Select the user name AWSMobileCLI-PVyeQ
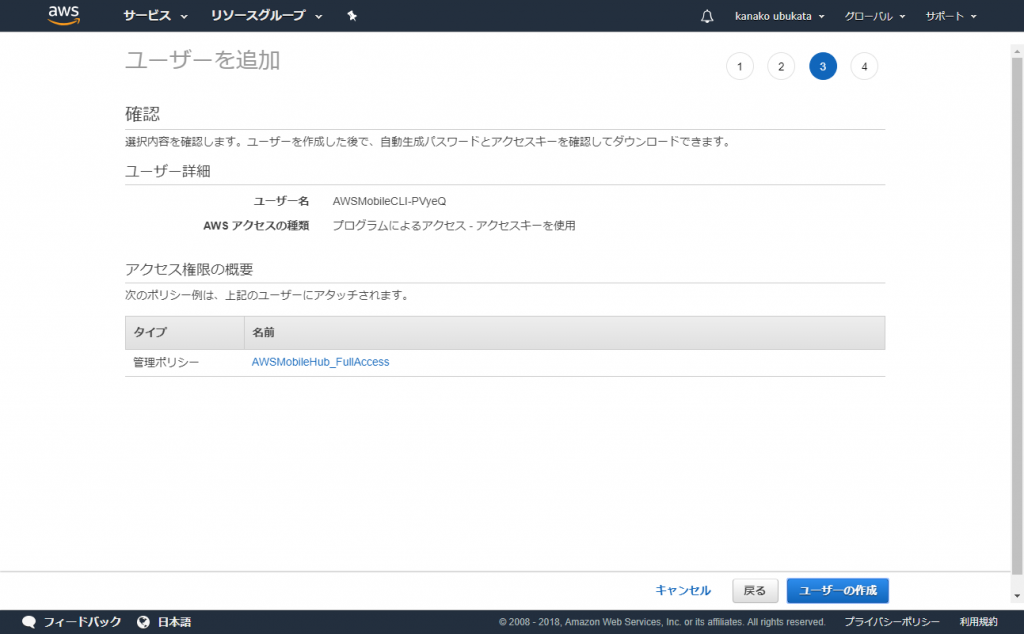This screenshot has height=634, width=1024. (389, 201)
